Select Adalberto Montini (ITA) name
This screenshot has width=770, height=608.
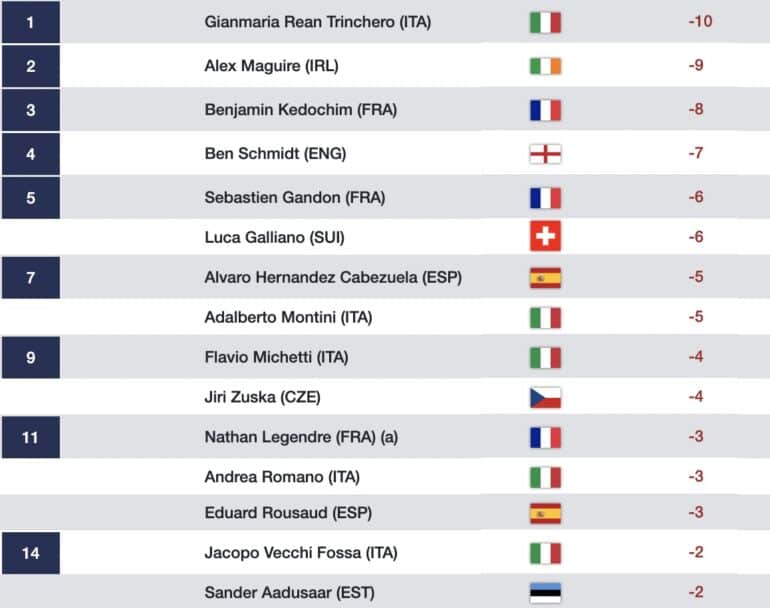[x=288, y=317]
